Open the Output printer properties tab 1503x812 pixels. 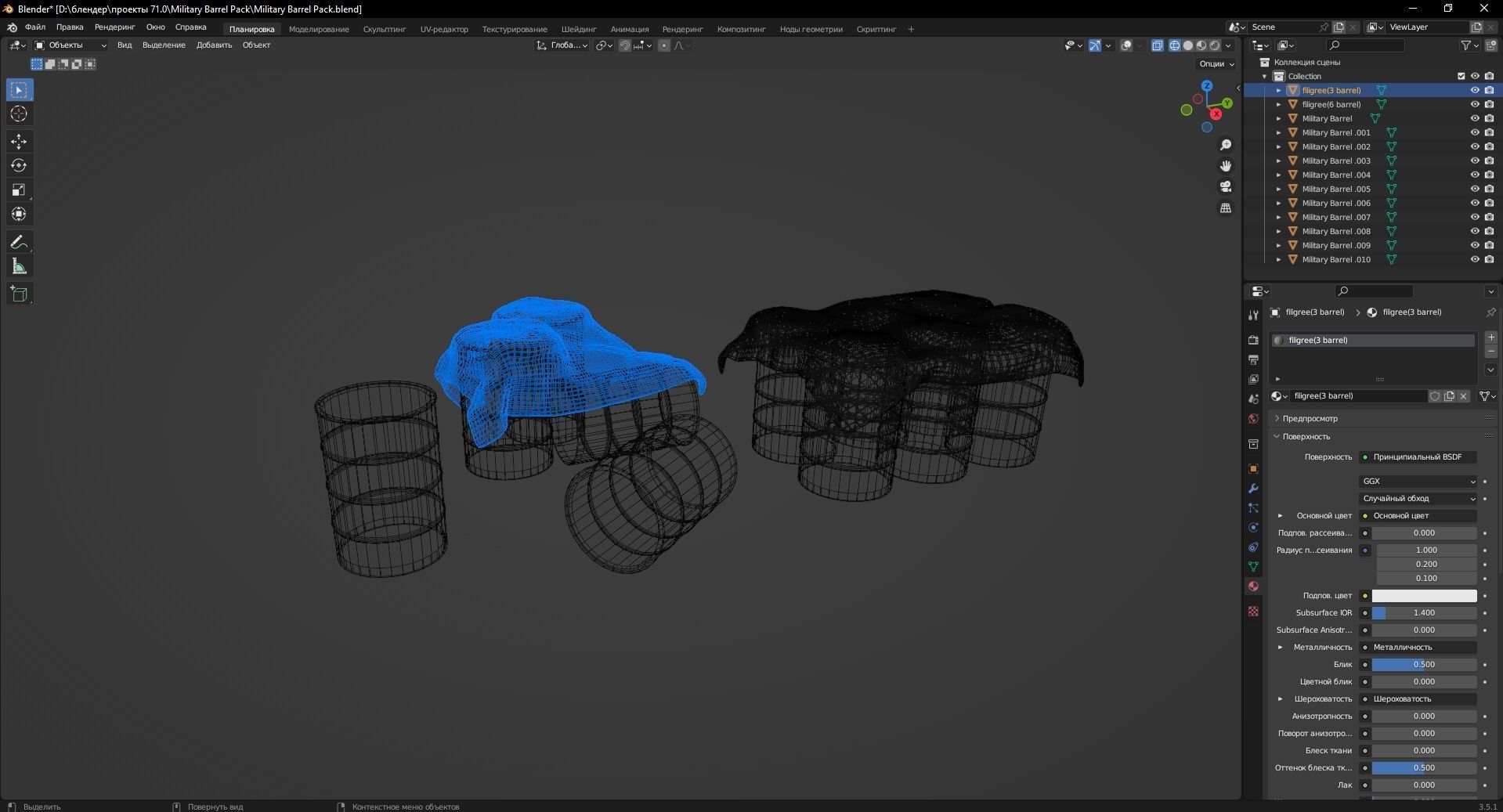pos(1253,359)
